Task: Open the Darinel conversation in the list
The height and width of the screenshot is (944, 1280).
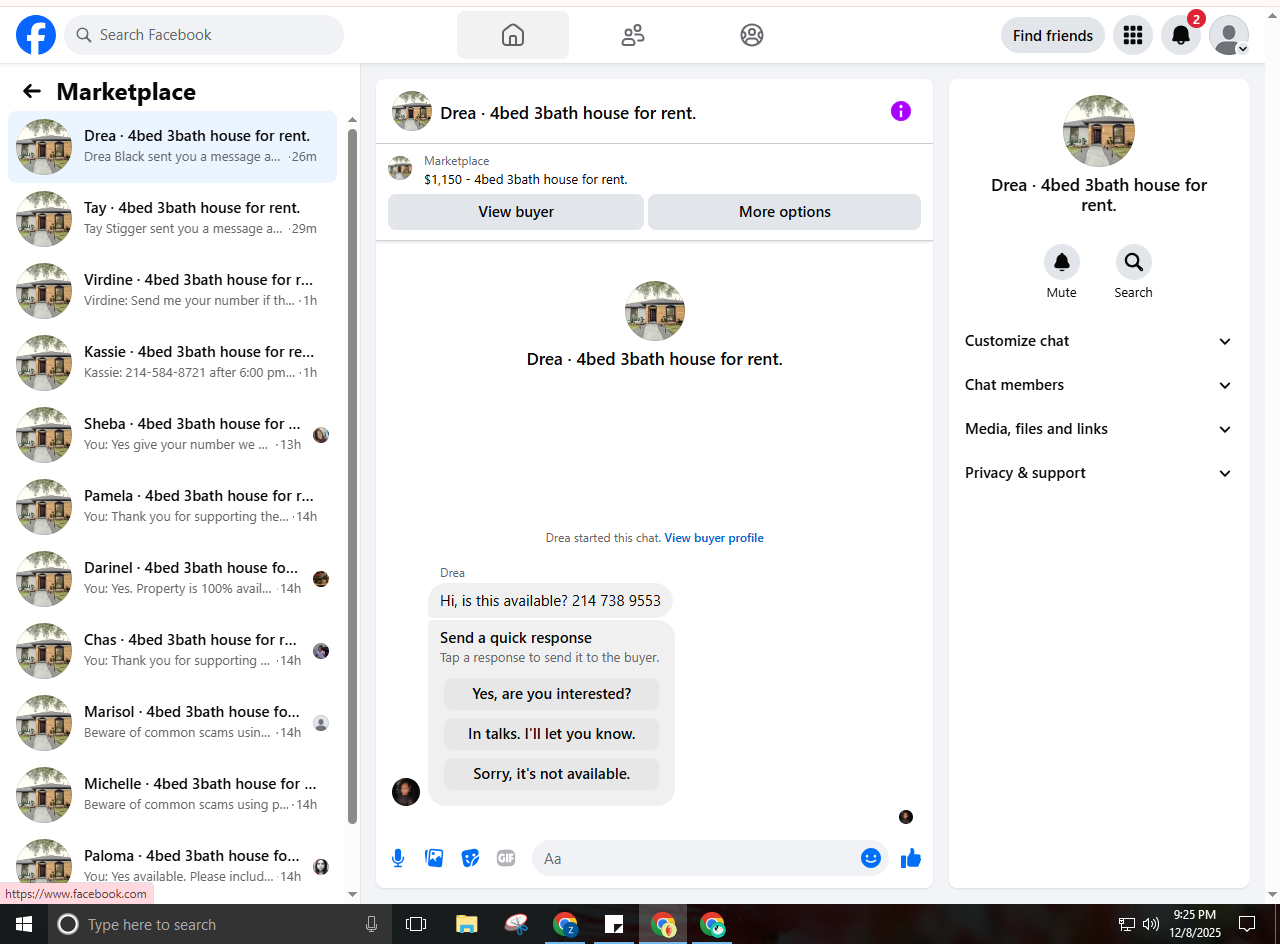Action: click(x=172, y=579)
